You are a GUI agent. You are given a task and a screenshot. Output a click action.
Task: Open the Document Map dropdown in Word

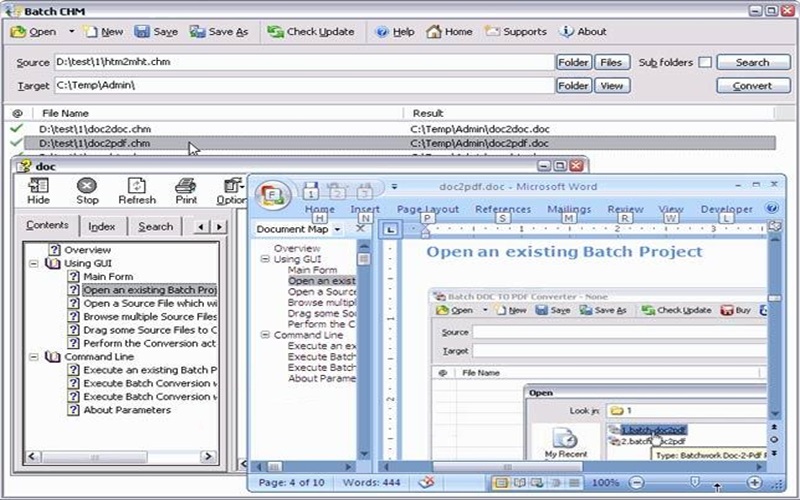(337, 230)
